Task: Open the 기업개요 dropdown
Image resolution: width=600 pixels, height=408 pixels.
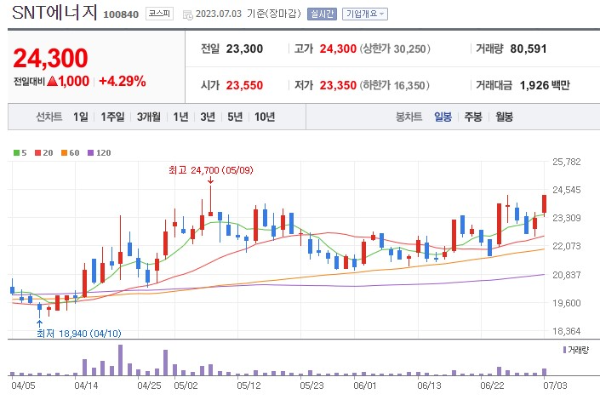Action: pos(365,14)
